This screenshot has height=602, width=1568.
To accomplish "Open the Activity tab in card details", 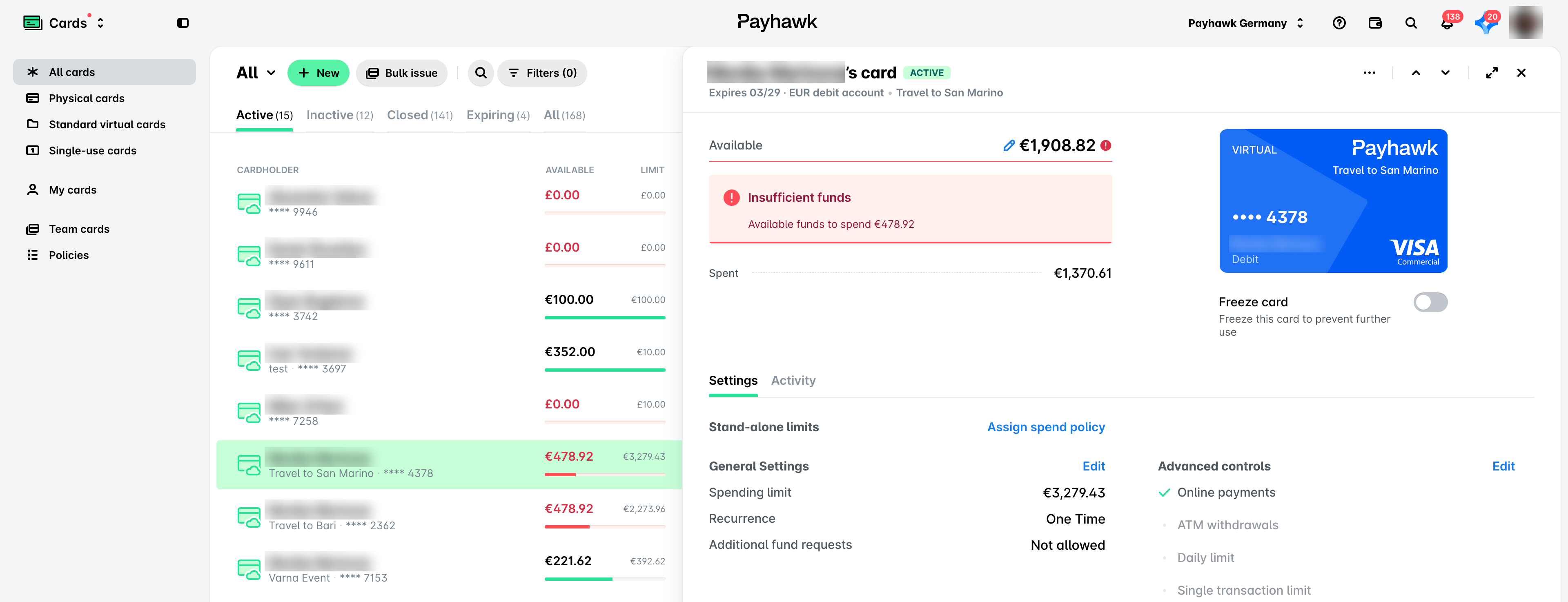I will pos(793,380).
